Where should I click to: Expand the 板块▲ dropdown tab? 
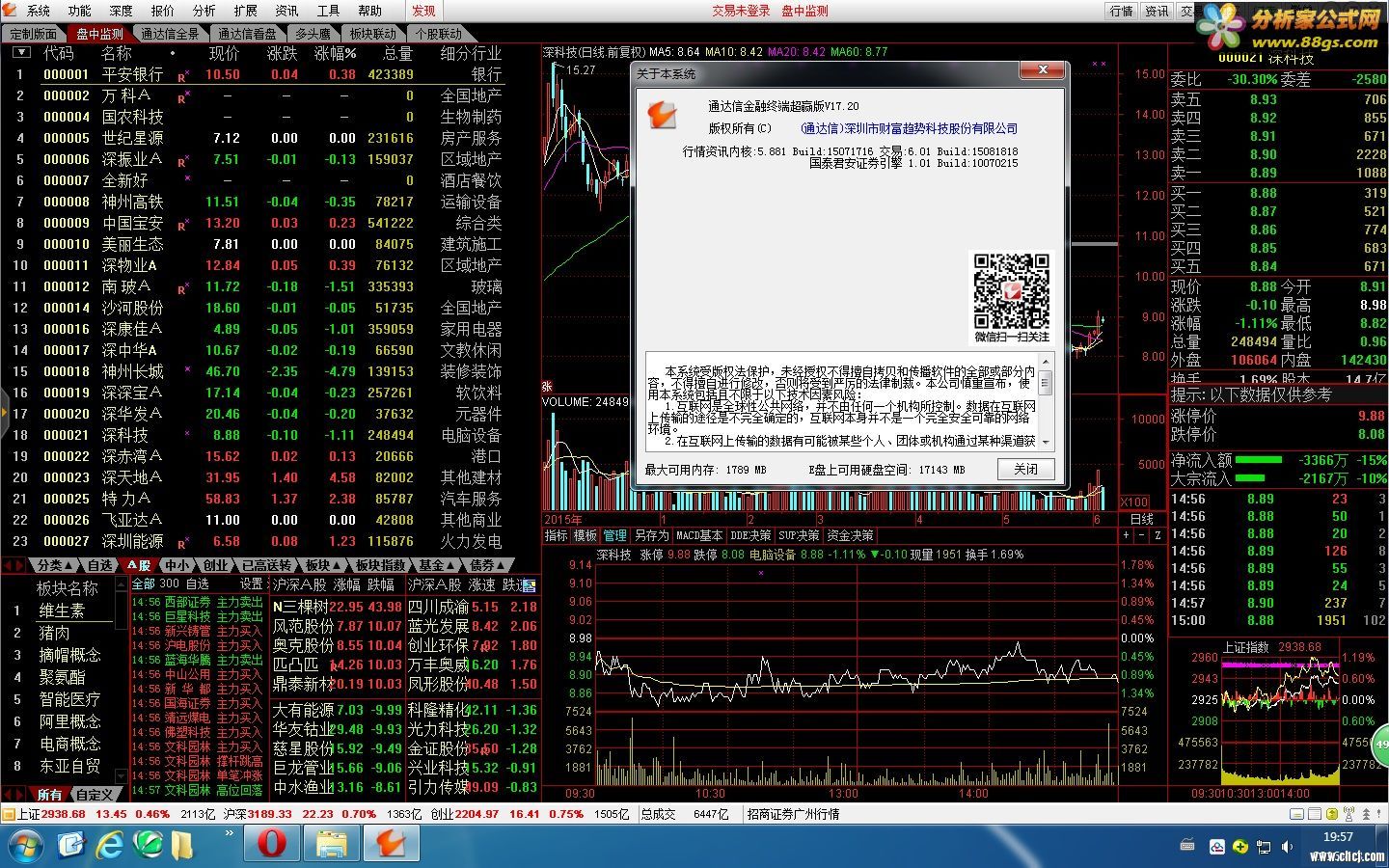click(322, 565)
